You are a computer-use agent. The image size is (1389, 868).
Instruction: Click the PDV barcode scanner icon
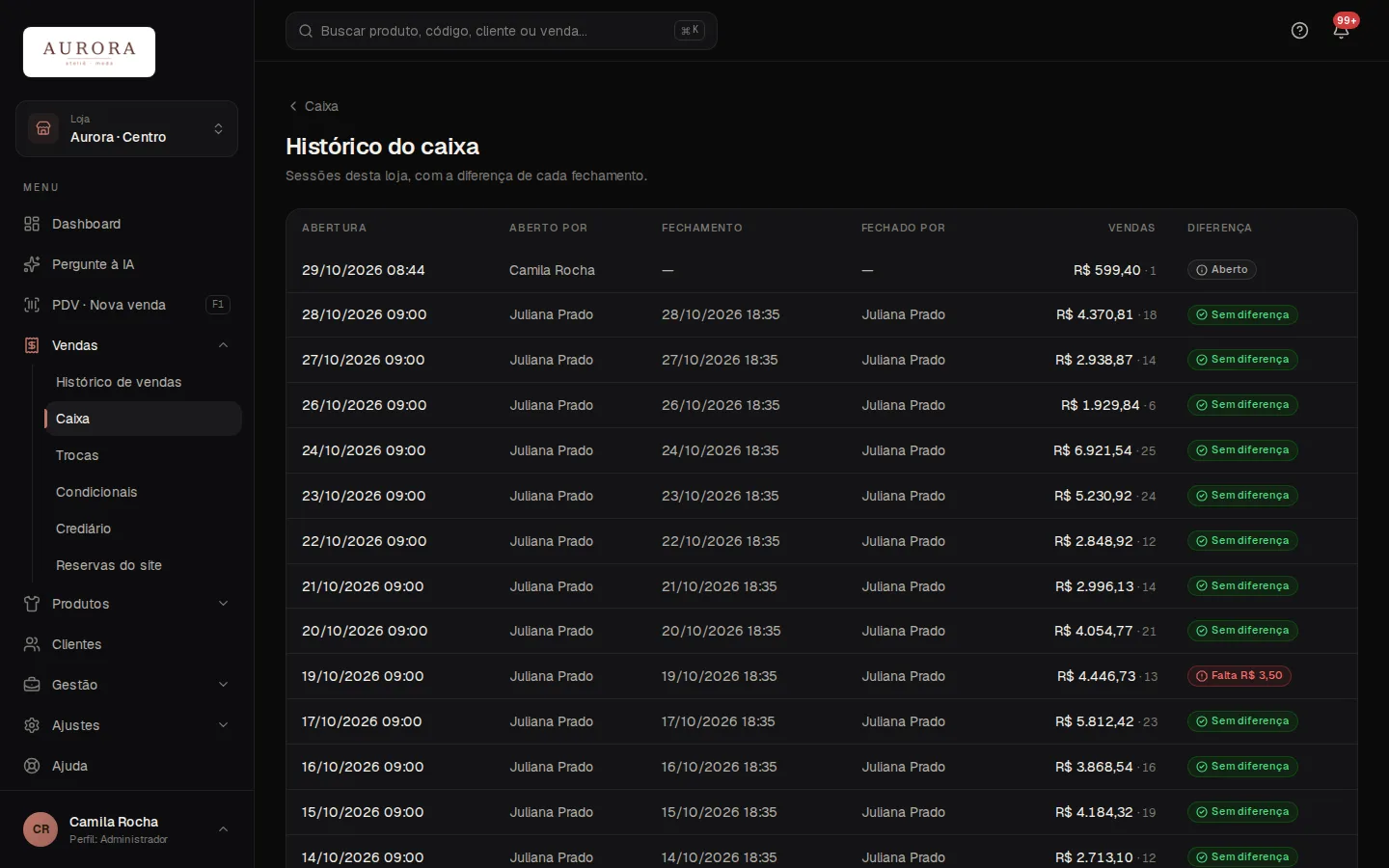pos(32,305)
